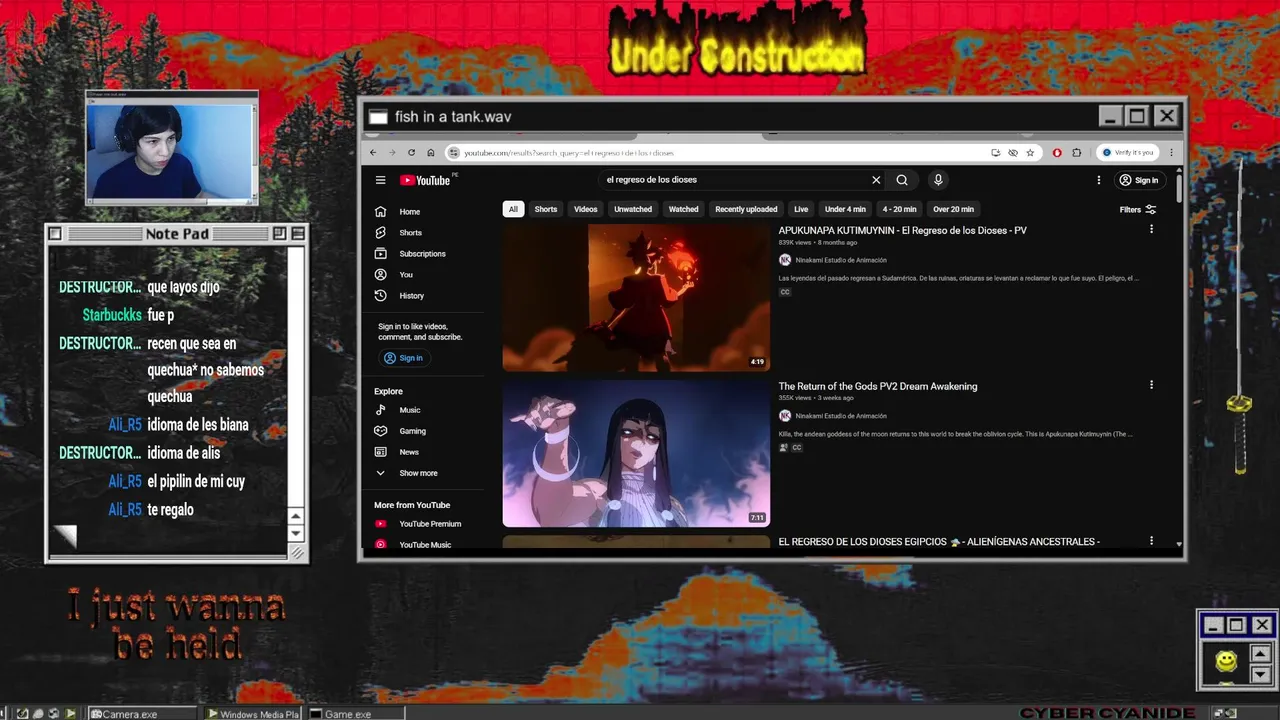This screenshot has height=720, width=1280.
Task: Open the extensions puzzle icon
Action: (x=1076, y=153)
